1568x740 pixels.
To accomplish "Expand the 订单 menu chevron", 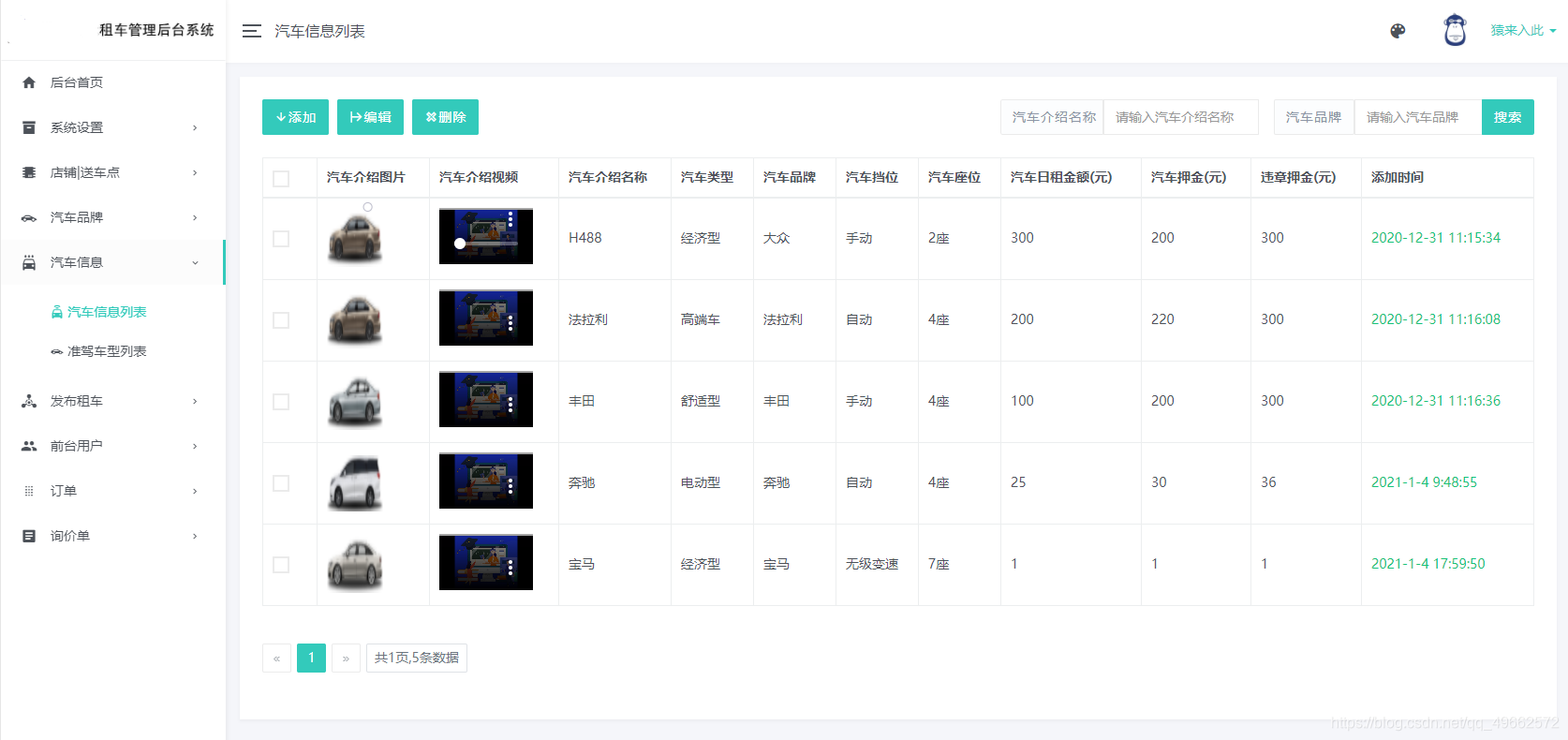I will tap(195, 491).
